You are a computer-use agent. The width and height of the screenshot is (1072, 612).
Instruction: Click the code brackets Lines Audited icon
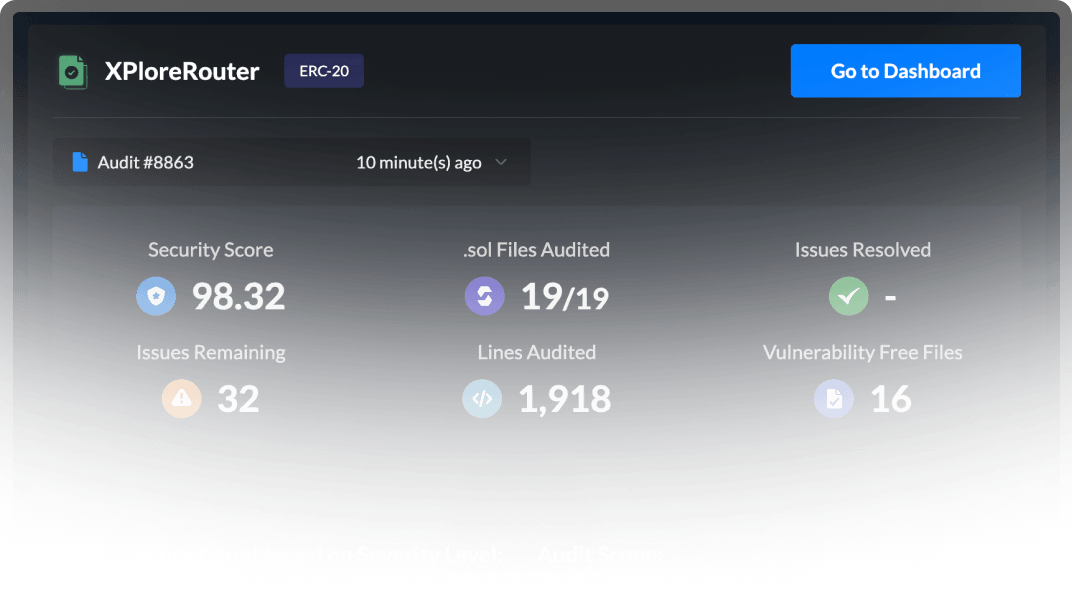[481, 398]
